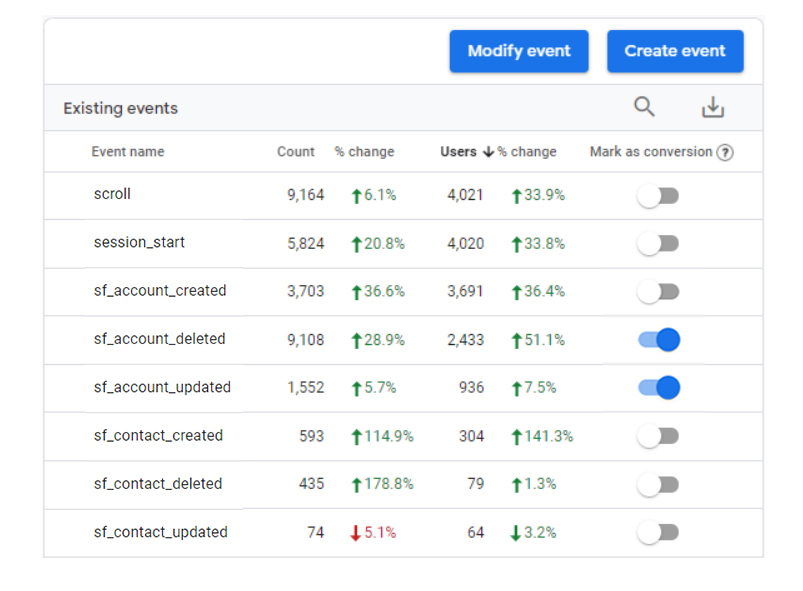Click the users value 4,021
This screenshot has width=803, height=591.
[465, 195]
